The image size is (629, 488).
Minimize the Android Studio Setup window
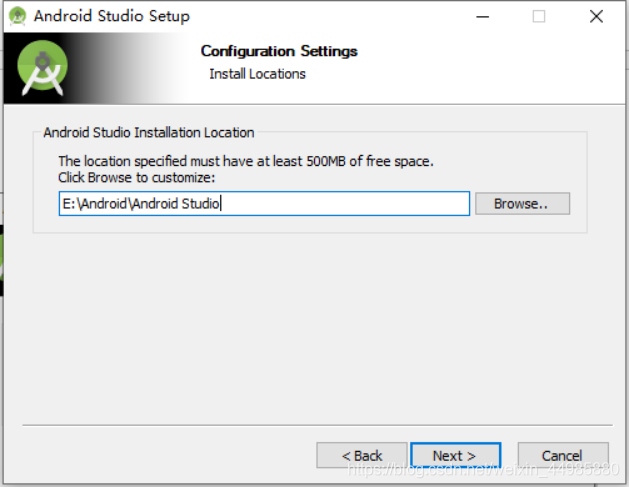pos(483,17)
